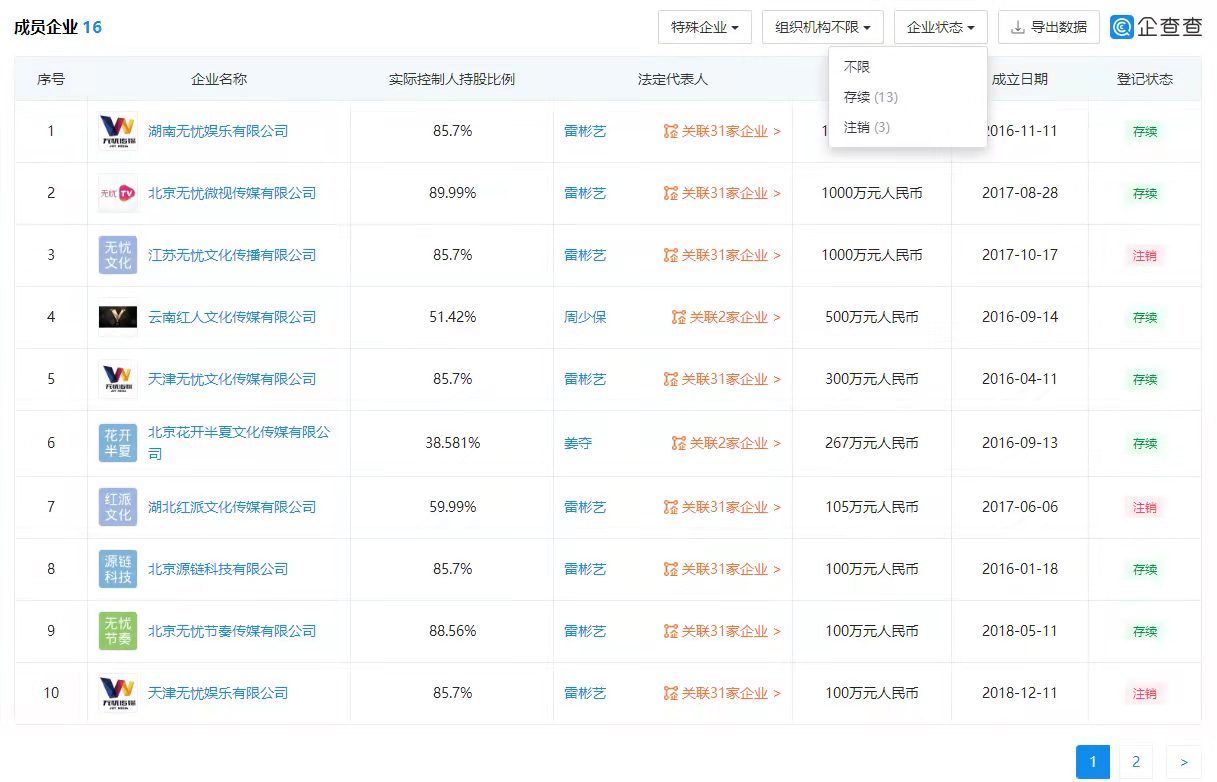
Task: Click the 成员企业 16 heading
Action: [x=58, y=27]
